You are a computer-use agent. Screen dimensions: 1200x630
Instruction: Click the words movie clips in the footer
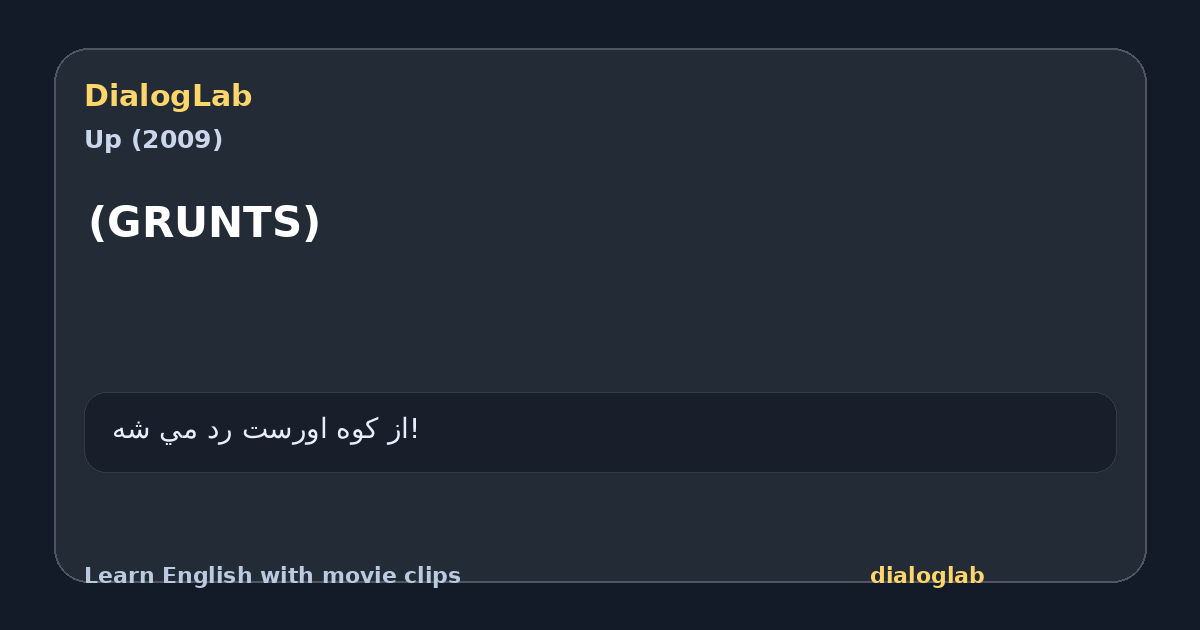(x=400, y=576)
